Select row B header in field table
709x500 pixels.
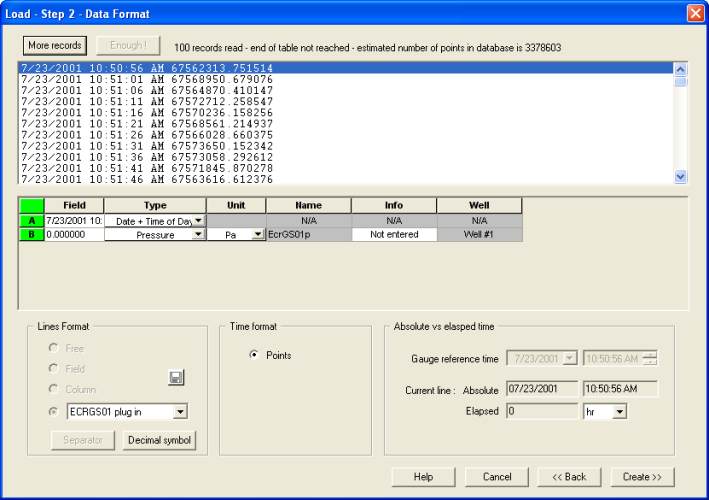[x=31, y=234]
